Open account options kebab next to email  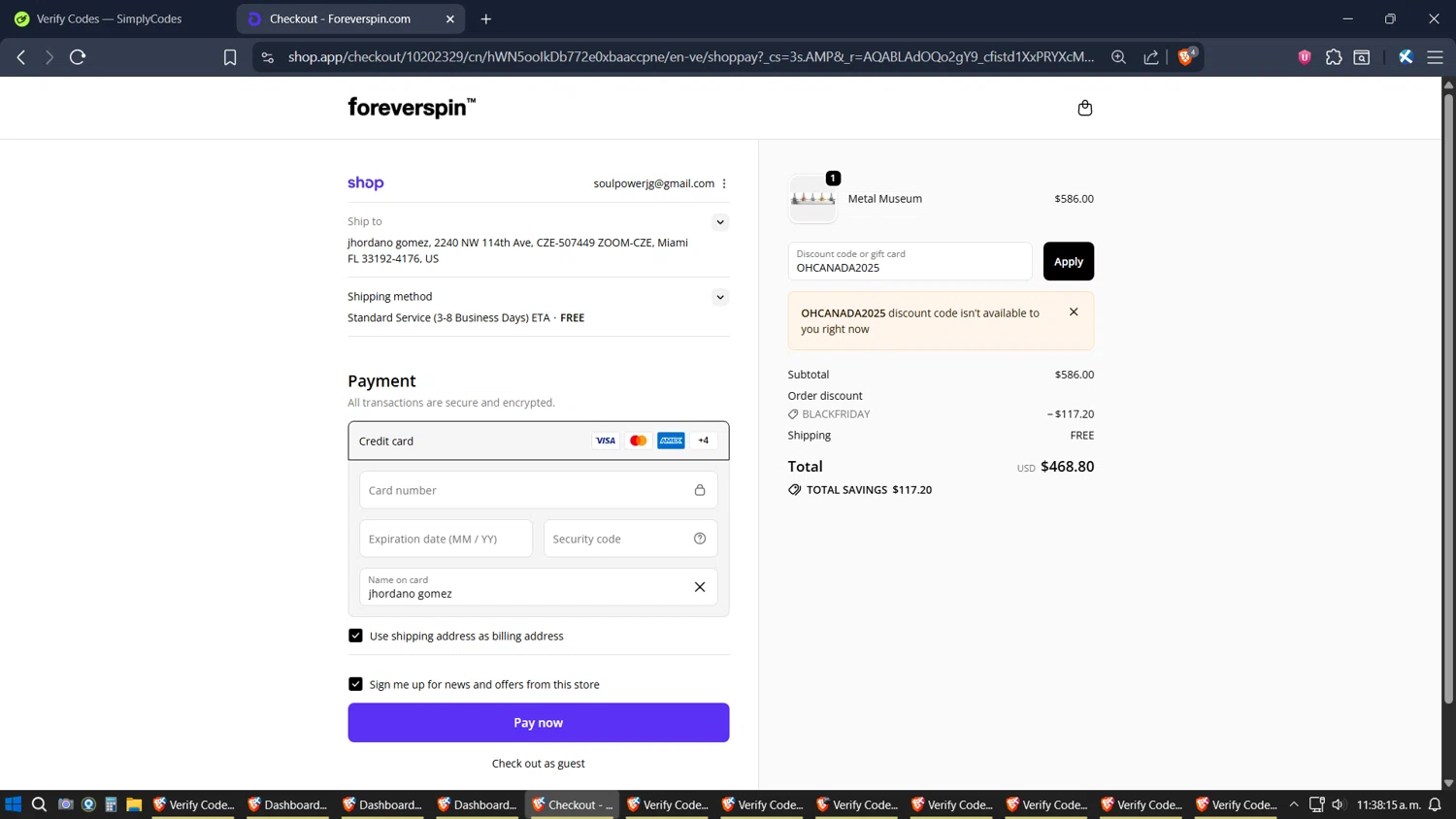pos(724,183)
